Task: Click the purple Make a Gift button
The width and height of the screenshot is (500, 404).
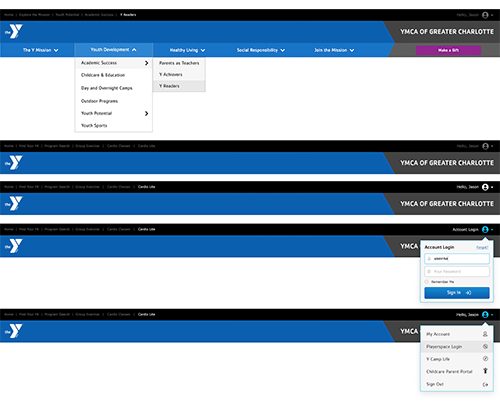Action: pyautogui.click(x=448, y=50)
